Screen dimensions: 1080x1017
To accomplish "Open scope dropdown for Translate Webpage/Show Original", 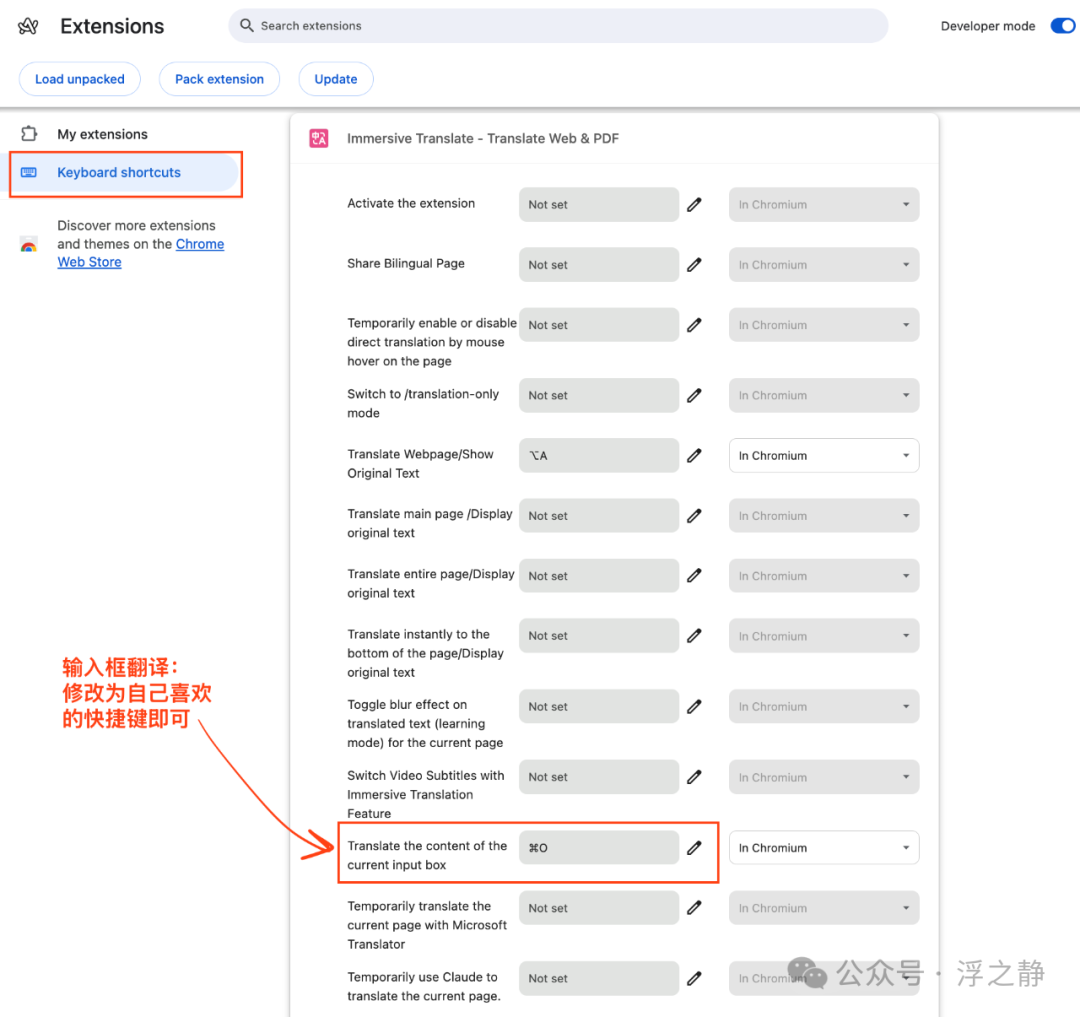I will (x=824, y=455).
